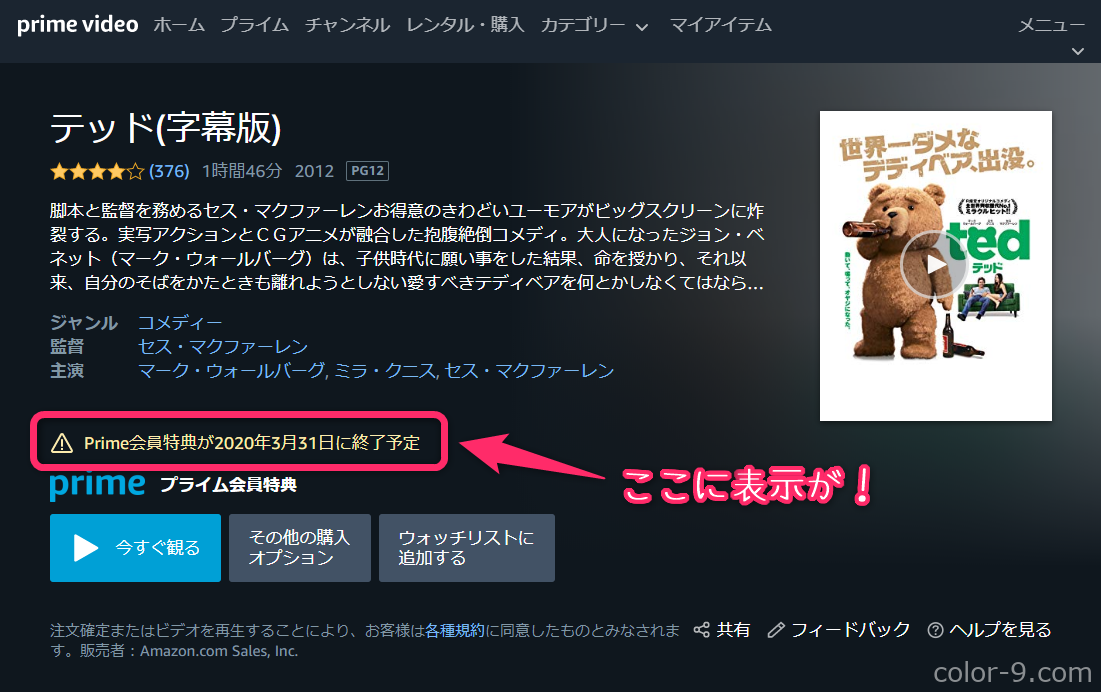Image resolution: width=1101 pixels, height=692 pixels.
Task: Select the マイアイテム menu item
Action: click(x=720, y=25)
